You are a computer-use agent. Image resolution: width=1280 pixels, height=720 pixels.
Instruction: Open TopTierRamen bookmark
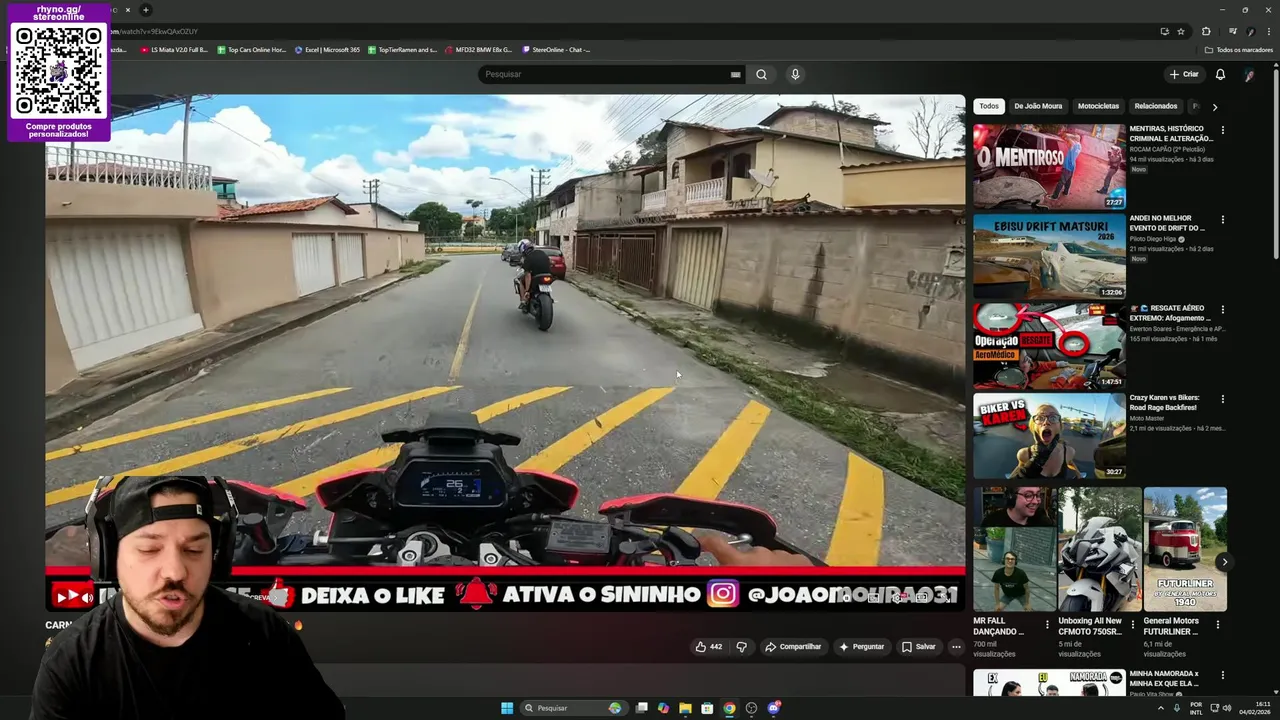402,50
